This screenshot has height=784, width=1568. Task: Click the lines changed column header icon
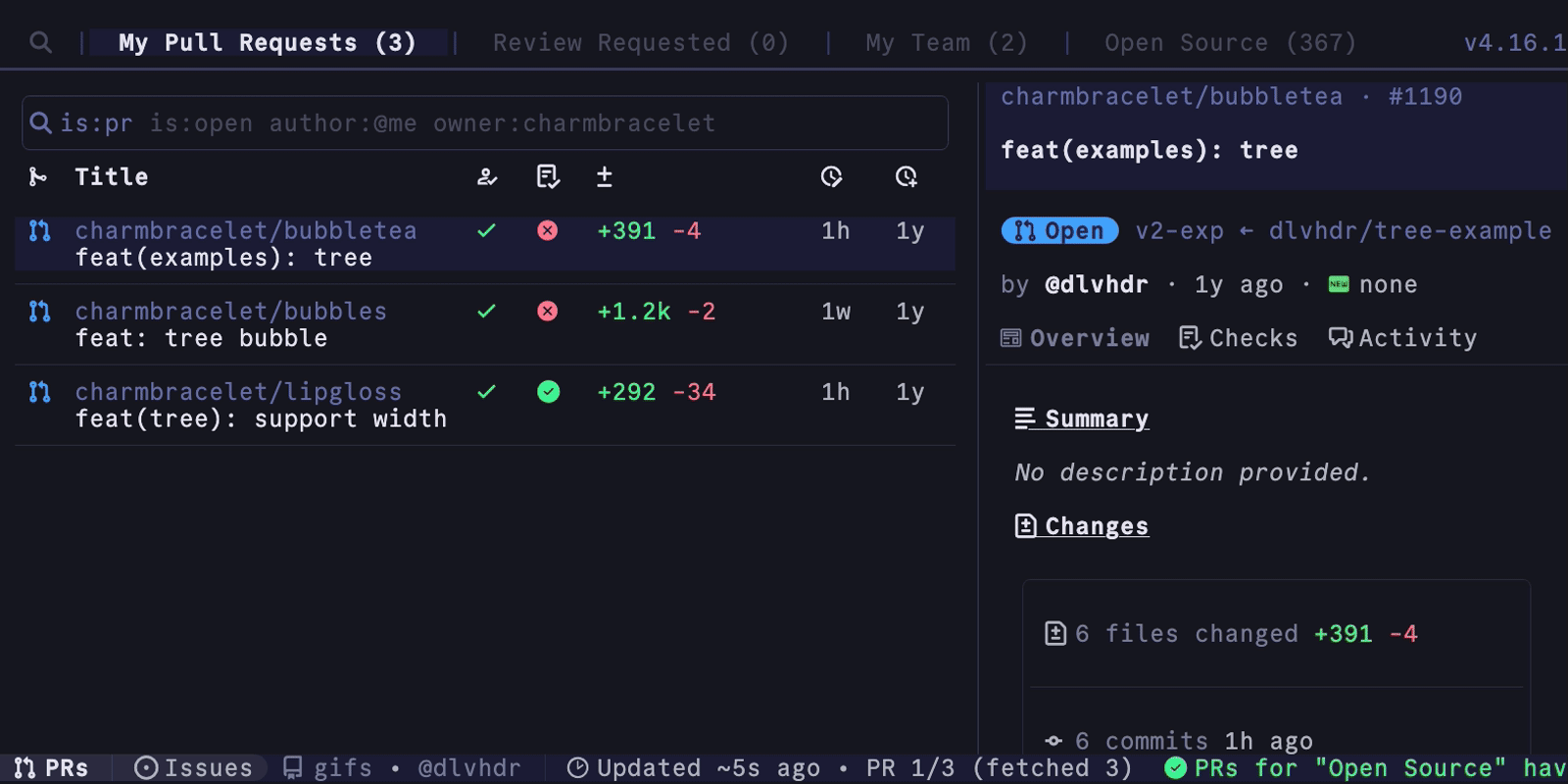[x=605, y=176]
